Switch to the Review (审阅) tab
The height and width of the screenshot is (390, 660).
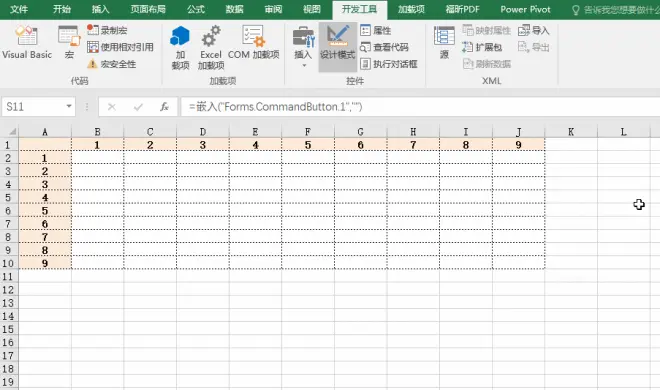pos(273,9)
